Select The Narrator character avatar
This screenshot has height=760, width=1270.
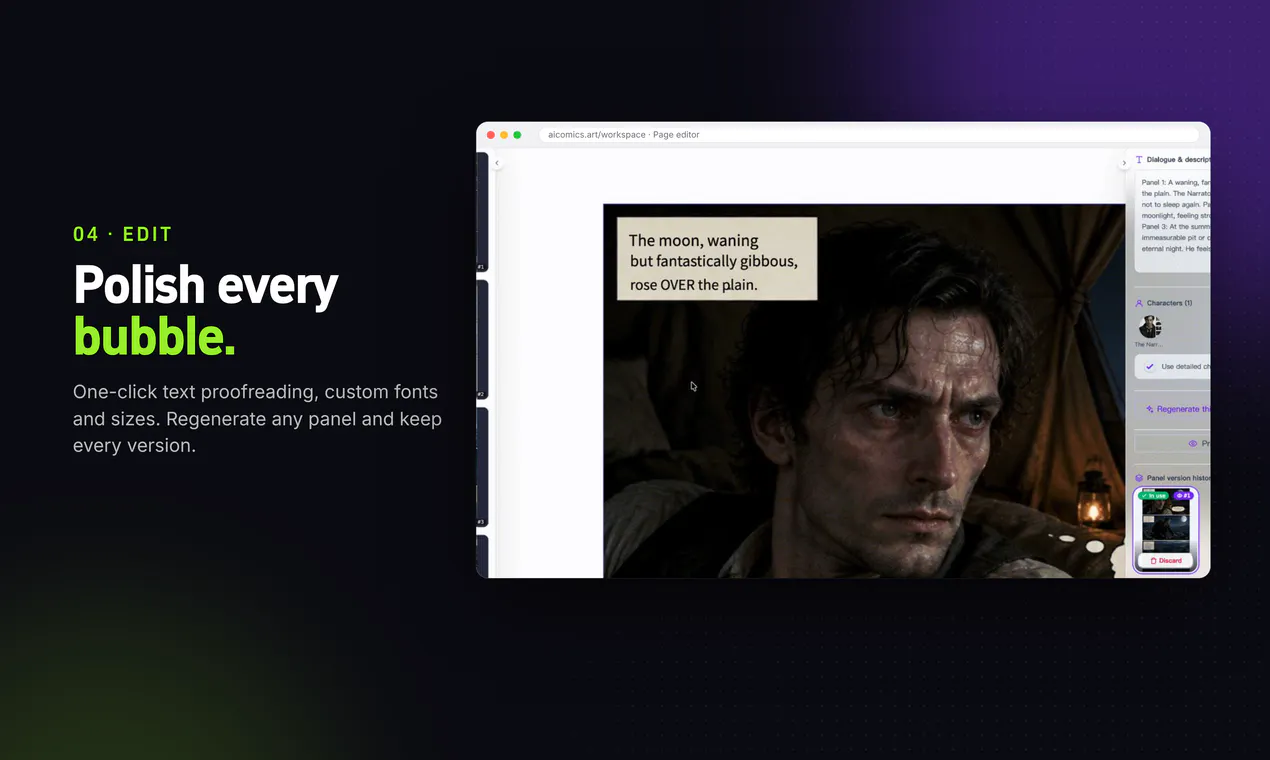[x=1150, y=327]
